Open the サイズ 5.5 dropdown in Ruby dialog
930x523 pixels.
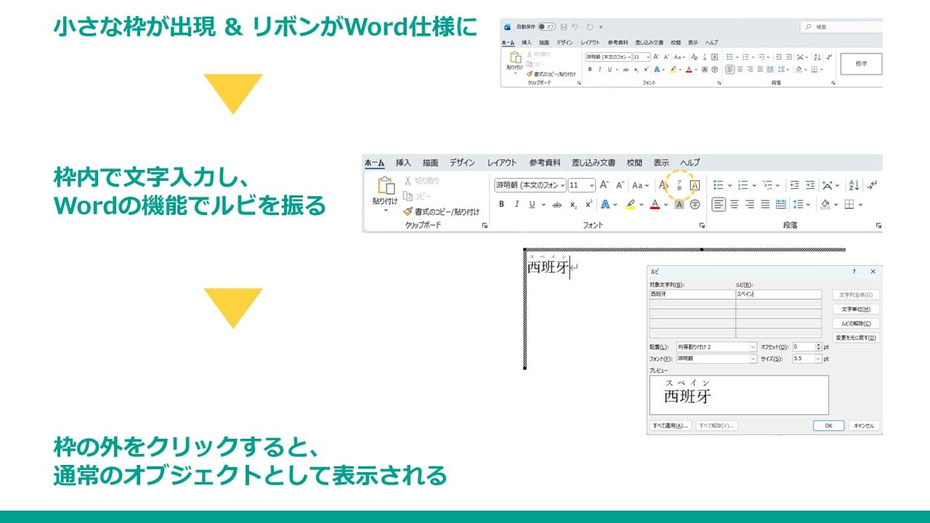tap(818, 359)
